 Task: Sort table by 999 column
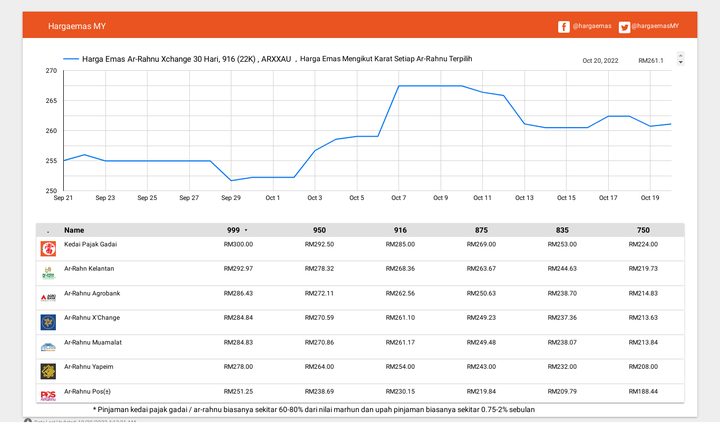pyautogui.click(x=233, y=230)
